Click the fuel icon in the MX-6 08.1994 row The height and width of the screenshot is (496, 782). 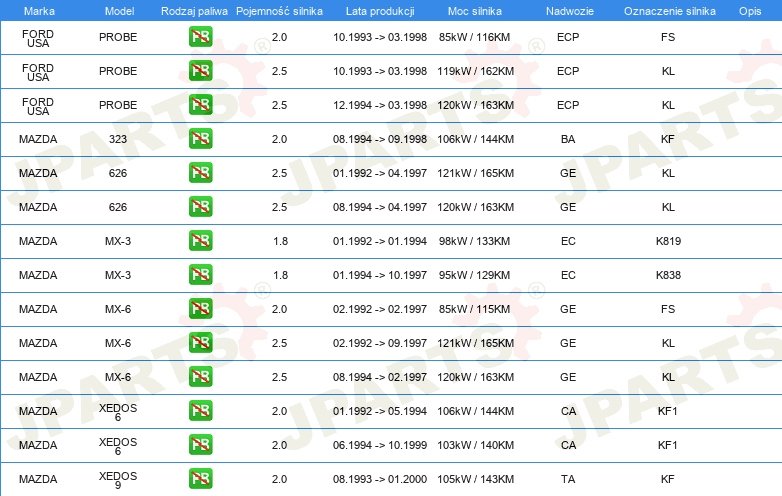(x=200, y=377)
